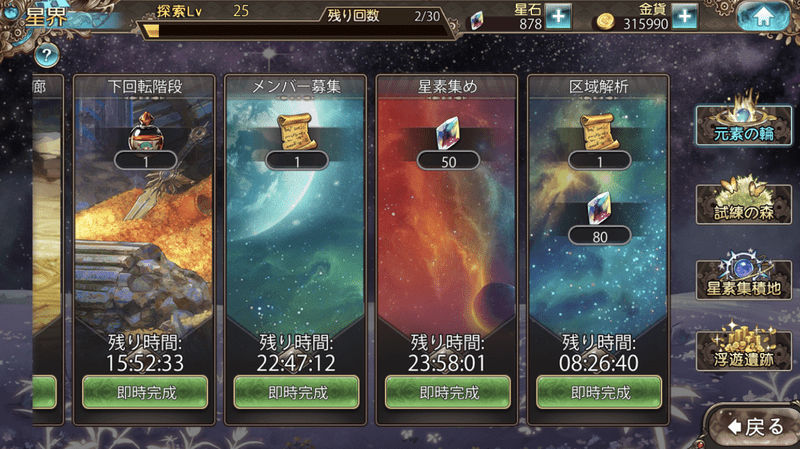Go back with 戻る button
Viewport: 800px width, 449px height.
756,427
